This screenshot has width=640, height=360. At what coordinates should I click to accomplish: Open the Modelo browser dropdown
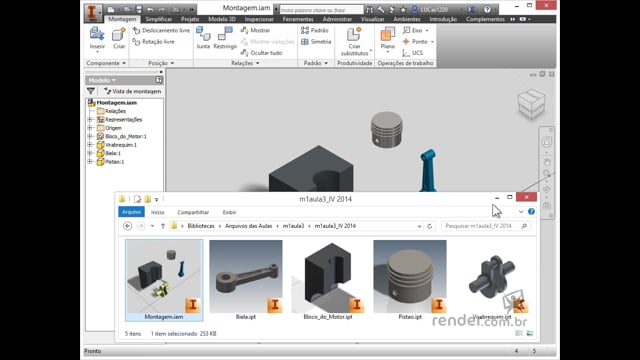click(x=102, y=80)
